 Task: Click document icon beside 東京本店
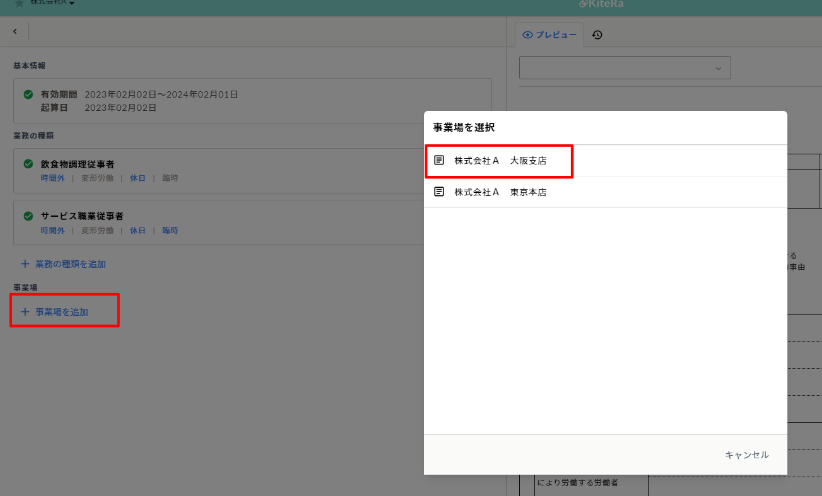(x=439, y=192)
